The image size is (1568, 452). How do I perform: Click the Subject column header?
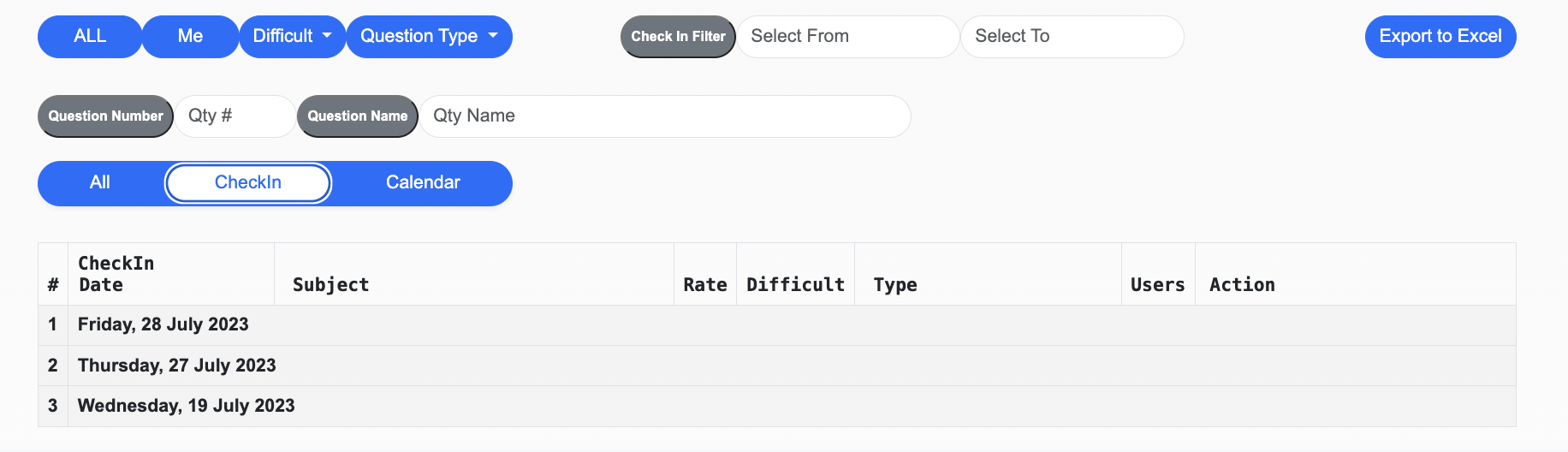point(331,285)
